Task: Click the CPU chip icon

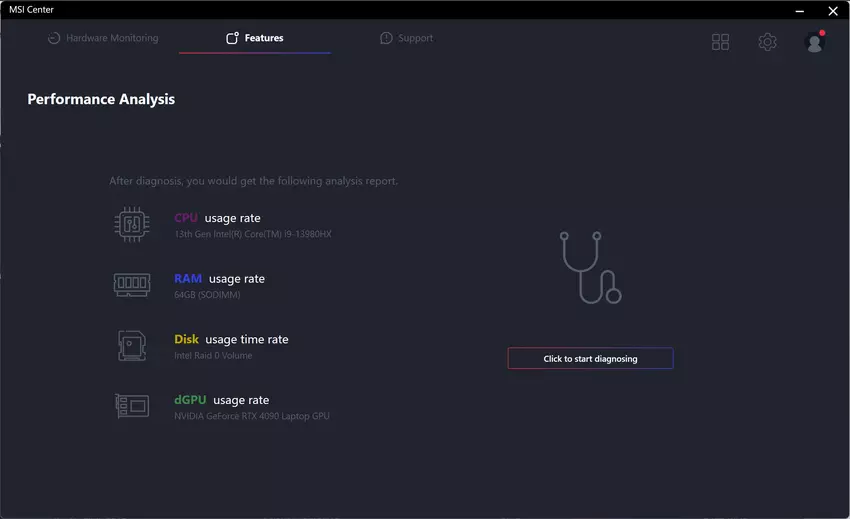Action: (x=131, y=224)
